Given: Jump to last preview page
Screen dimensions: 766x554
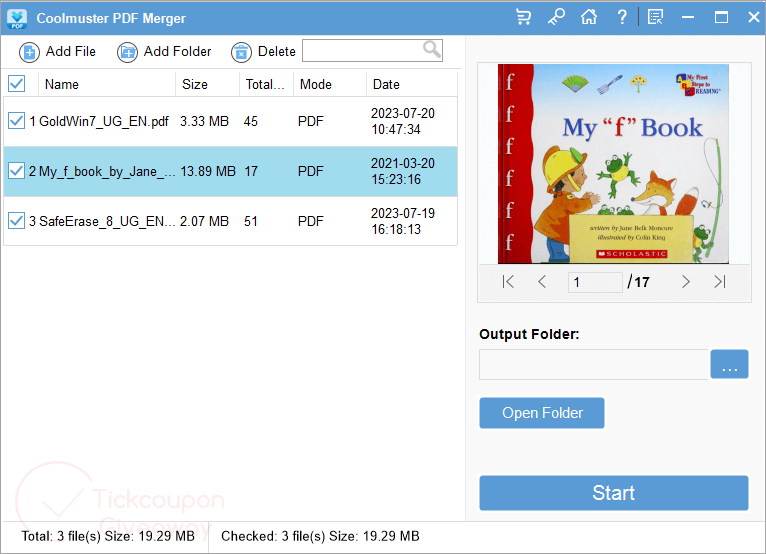Looking at the screenshot, I should point(720,282).
